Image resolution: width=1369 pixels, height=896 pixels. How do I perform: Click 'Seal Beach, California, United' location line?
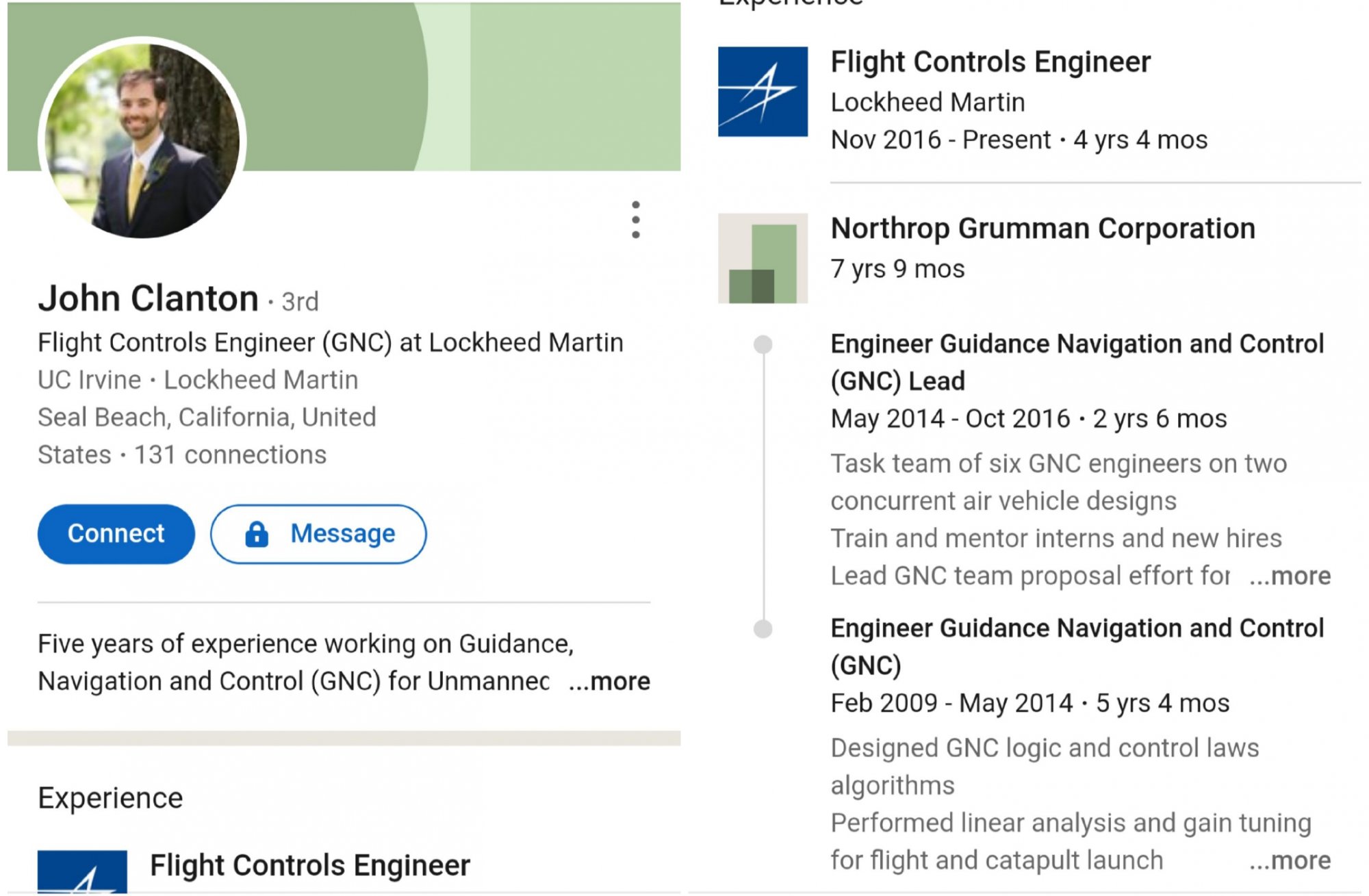pos(207,417)
